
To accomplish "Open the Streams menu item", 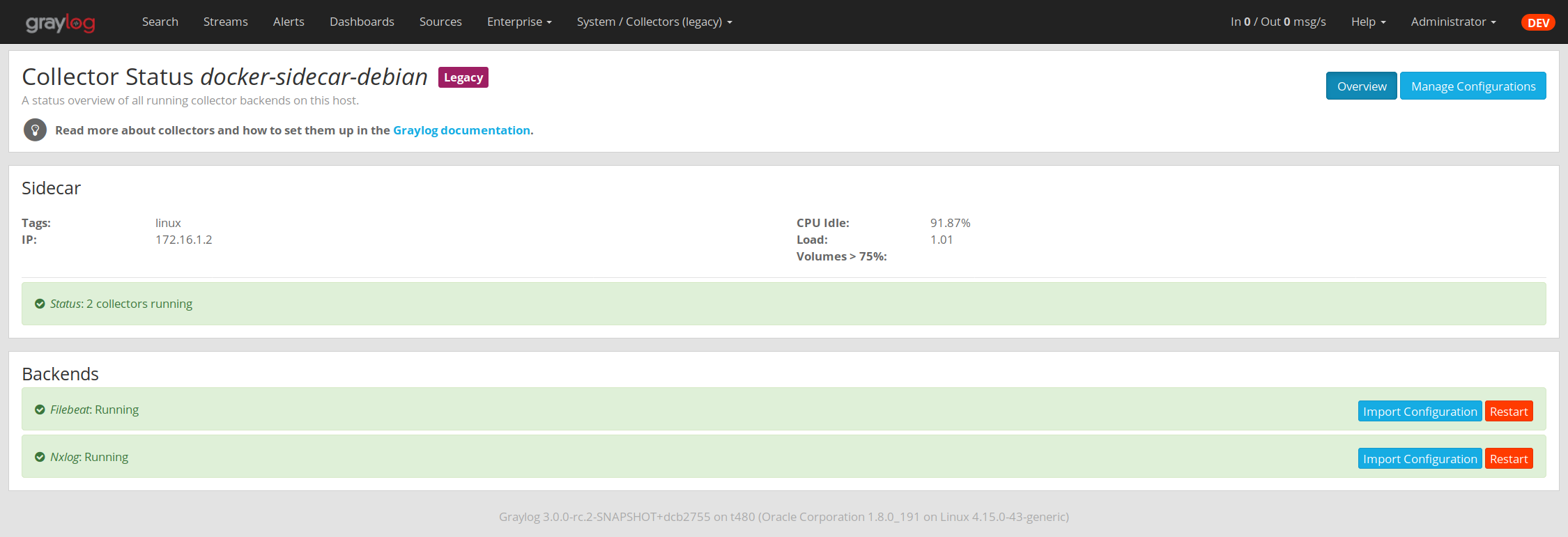I will pos(225,22).
